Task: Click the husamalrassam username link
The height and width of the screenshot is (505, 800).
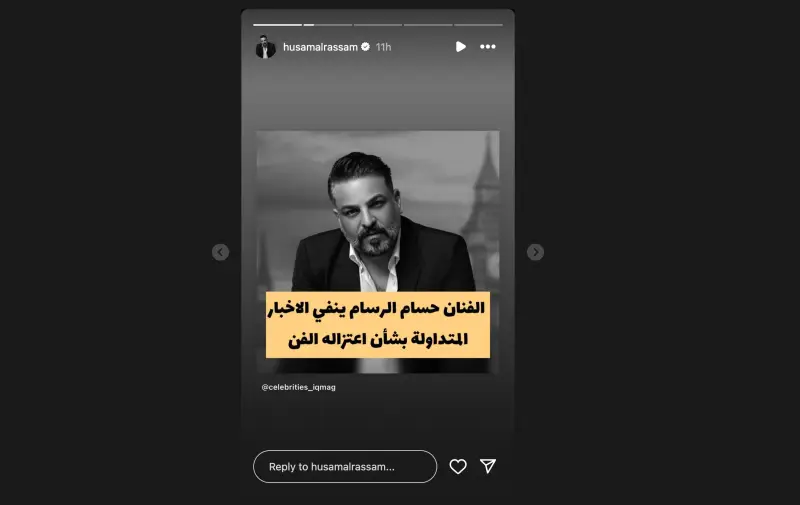Action: [320, 47]
